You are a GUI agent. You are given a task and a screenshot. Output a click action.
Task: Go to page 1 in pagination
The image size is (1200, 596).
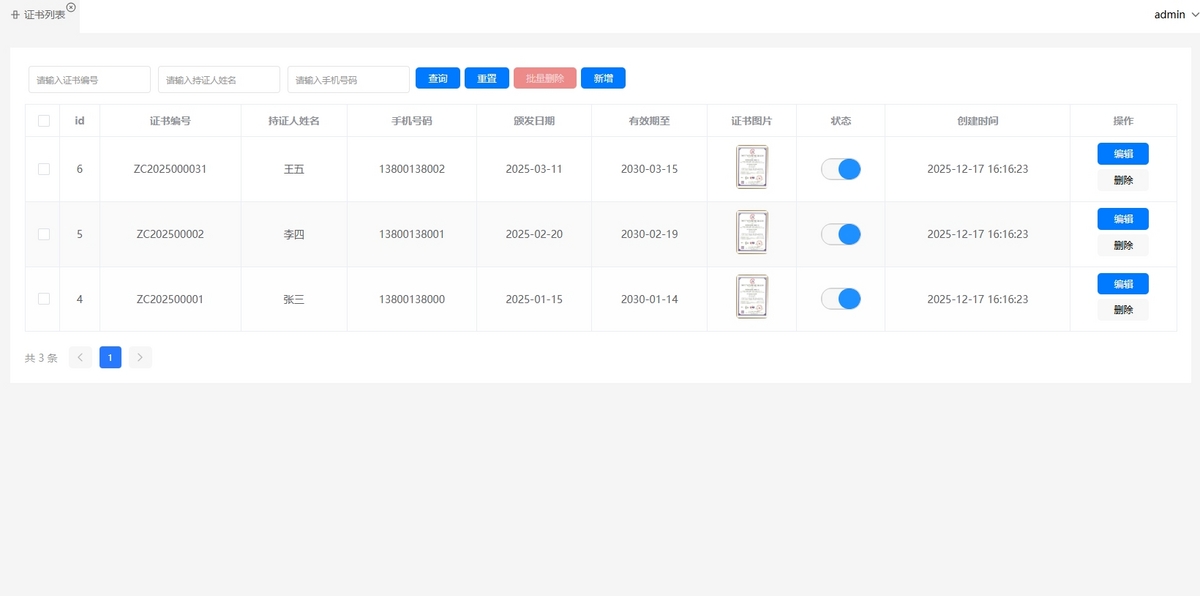[x=110, y=357]
